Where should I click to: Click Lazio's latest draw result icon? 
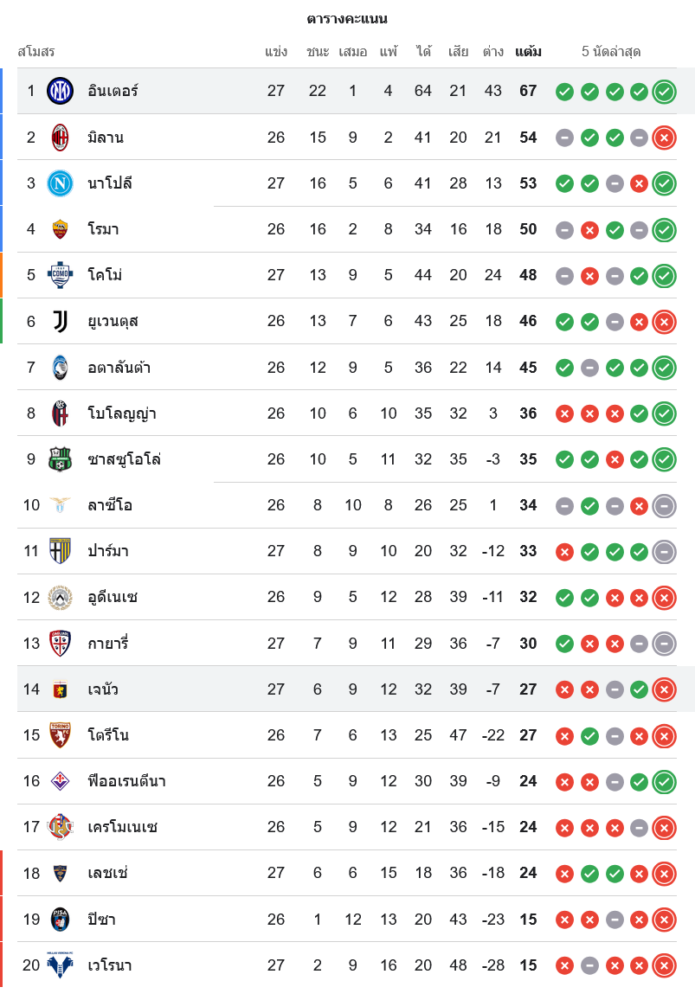(663, 506)
